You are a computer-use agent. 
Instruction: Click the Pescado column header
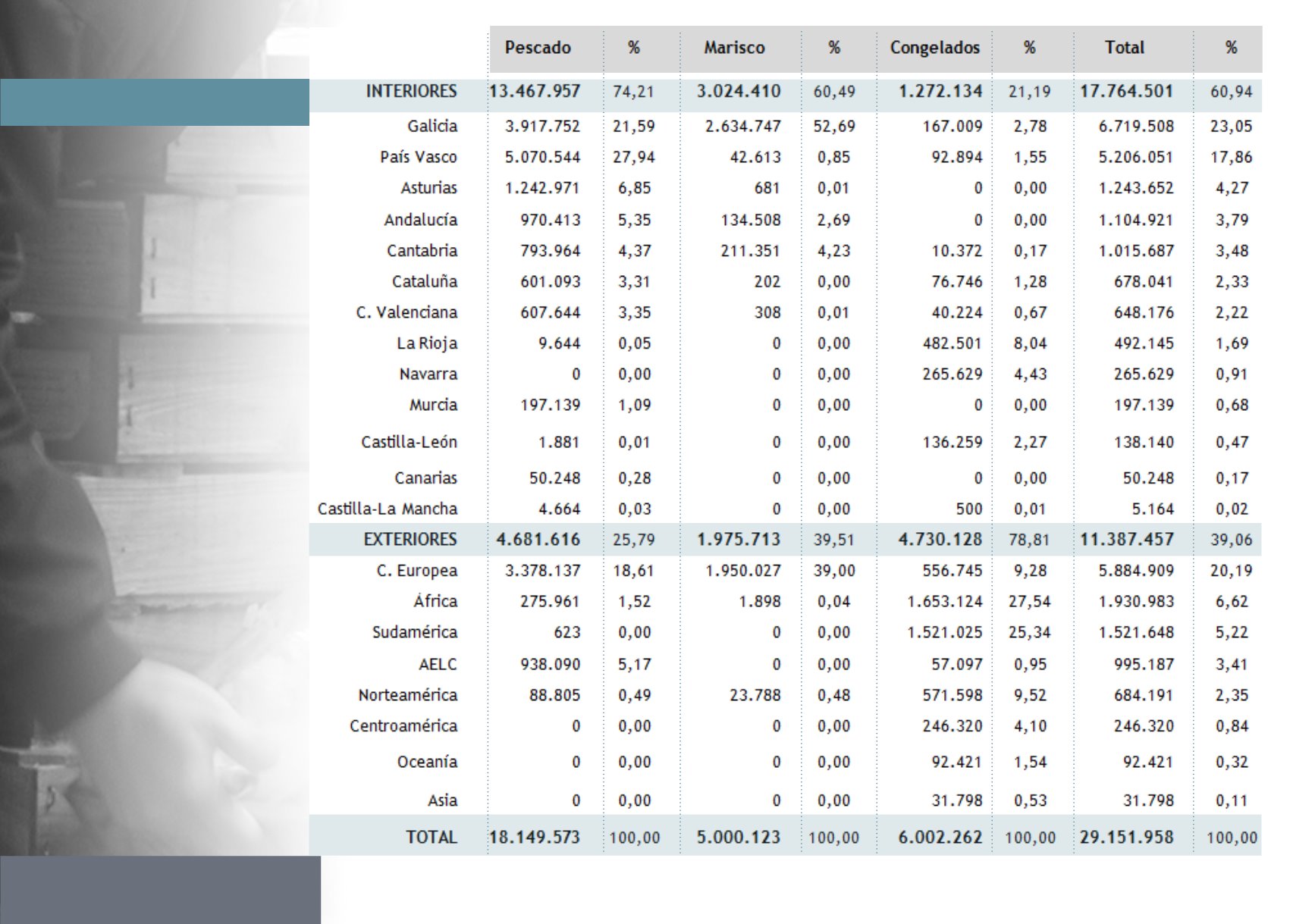click(538, 48)
